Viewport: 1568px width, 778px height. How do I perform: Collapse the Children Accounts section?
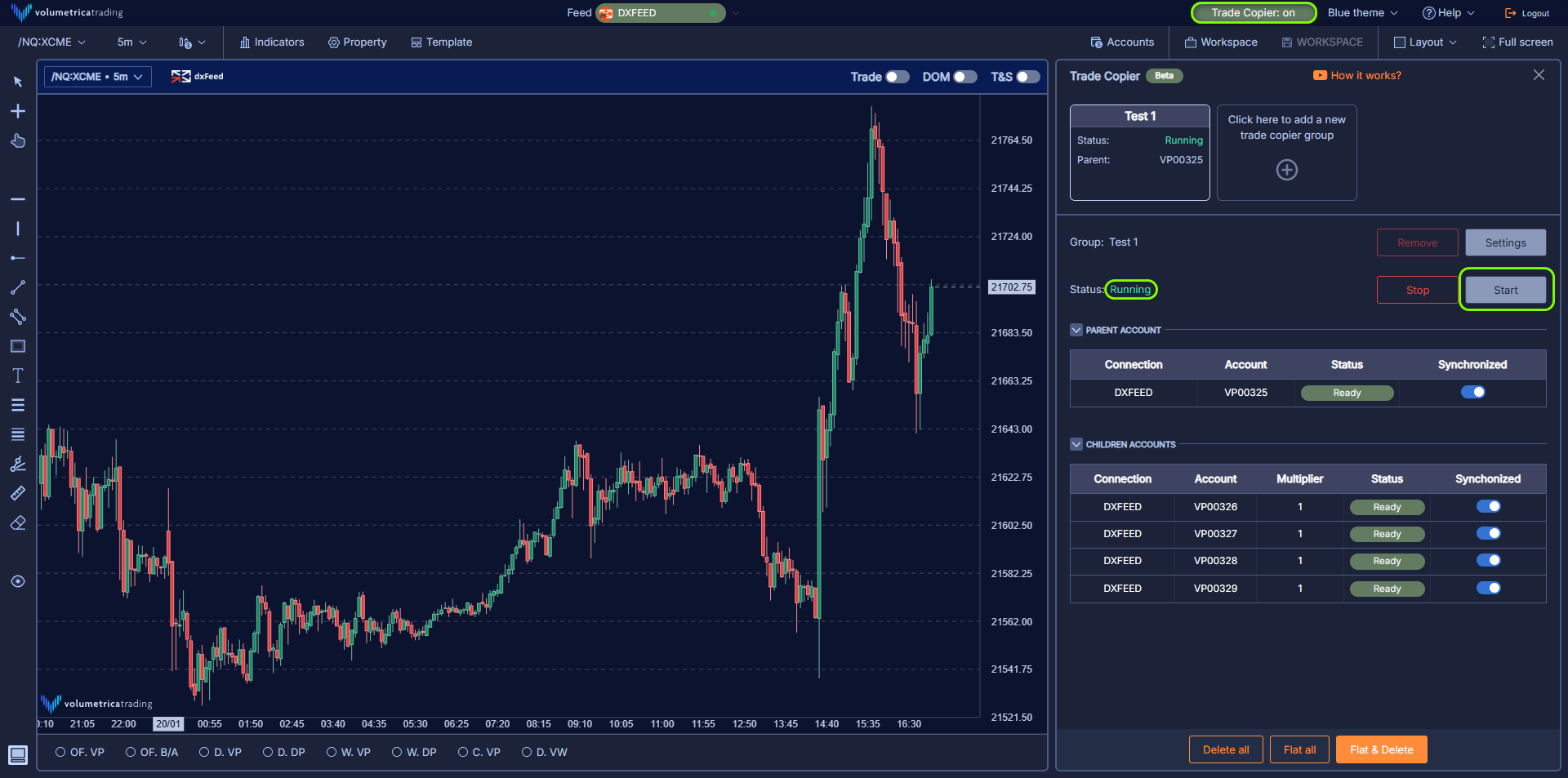pos(1076,444)
